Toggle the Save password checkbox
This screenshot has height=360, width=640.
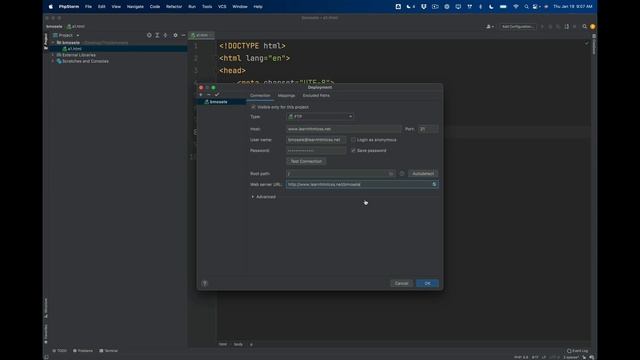[x=353, y=151]
